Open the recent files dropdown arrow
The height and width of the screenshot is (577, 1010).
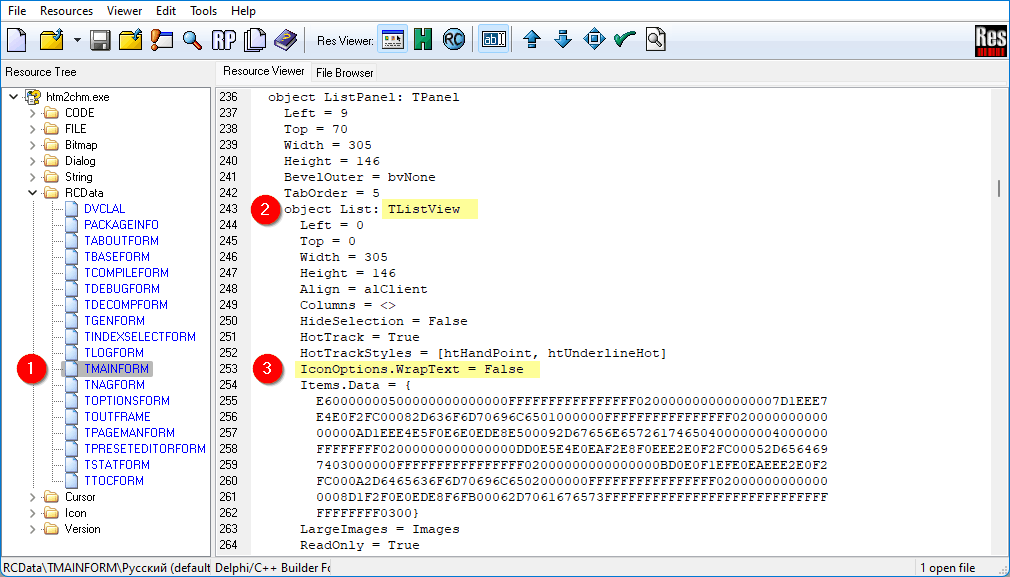tap(77, 40)
